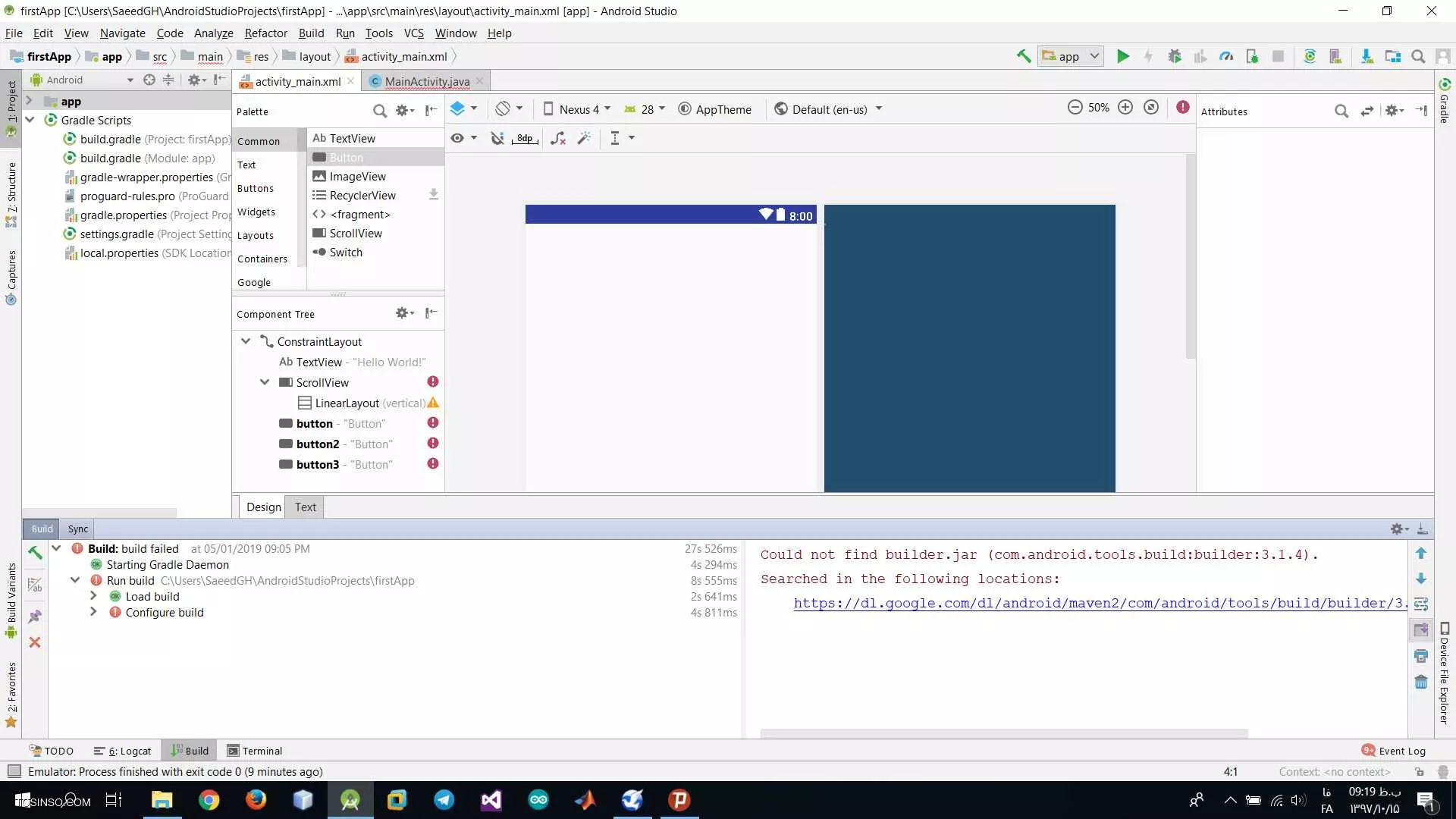Viewport: 1456px width, 819px height.
Task: Open Build Variants side panel
Action: click(11, 601)
